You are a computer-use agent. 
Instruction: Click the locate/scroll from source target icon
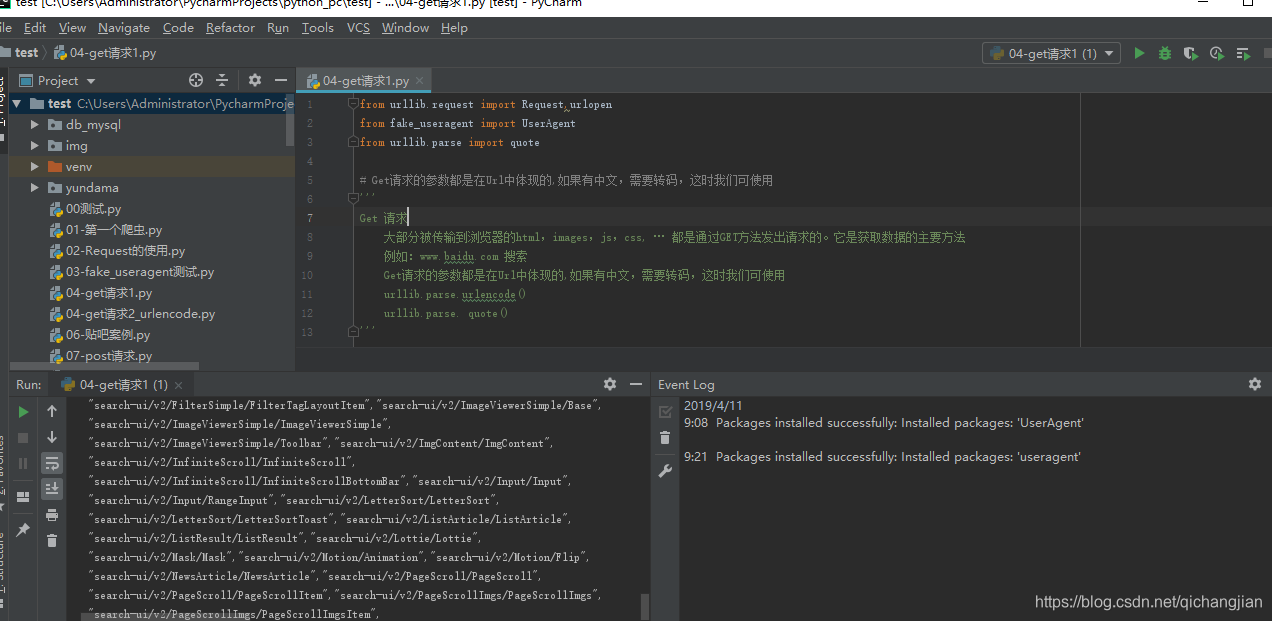click(x=196, y=80)
